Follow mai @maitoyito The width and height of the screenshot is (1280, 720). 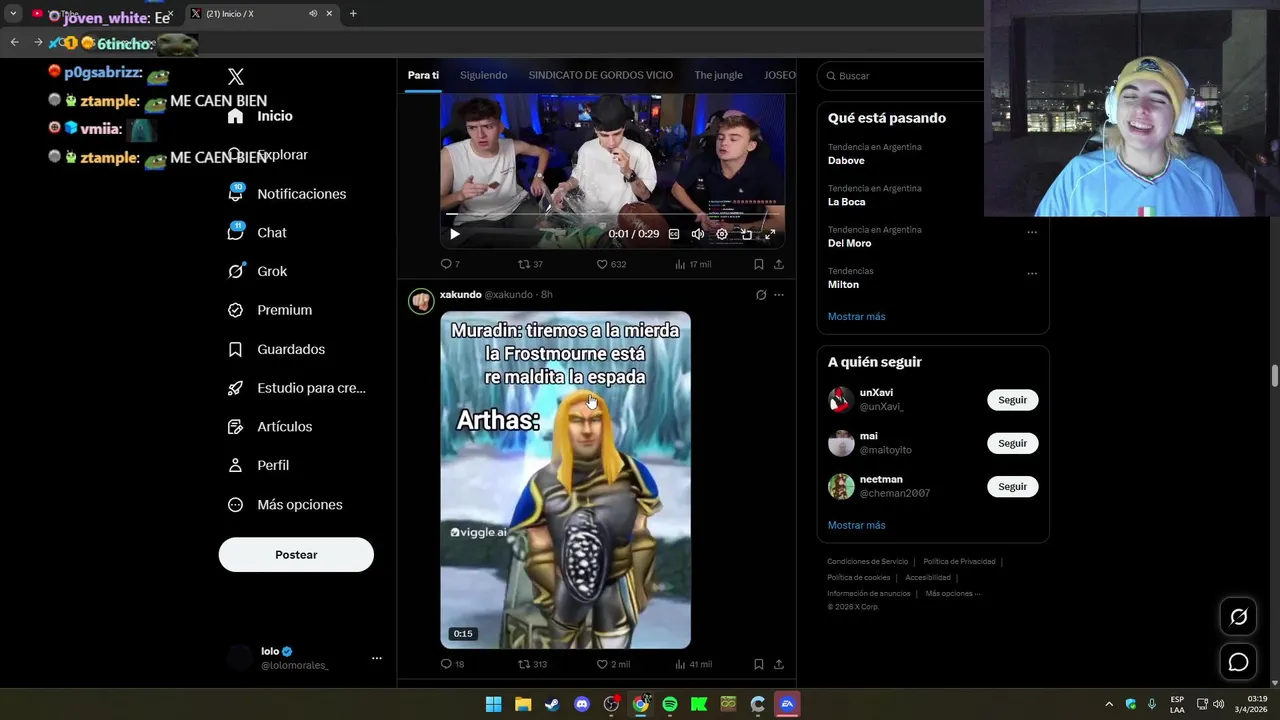coord(1013,443)
